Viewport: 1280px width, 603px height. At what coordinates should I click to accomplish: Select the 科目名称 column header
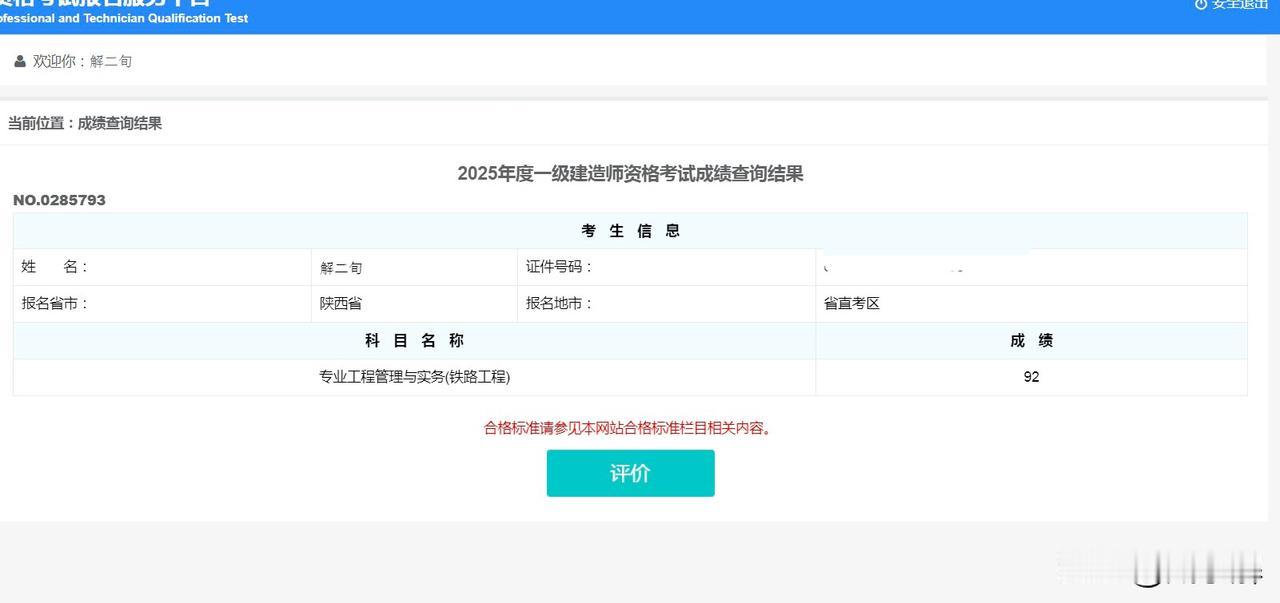pos(412,340)
